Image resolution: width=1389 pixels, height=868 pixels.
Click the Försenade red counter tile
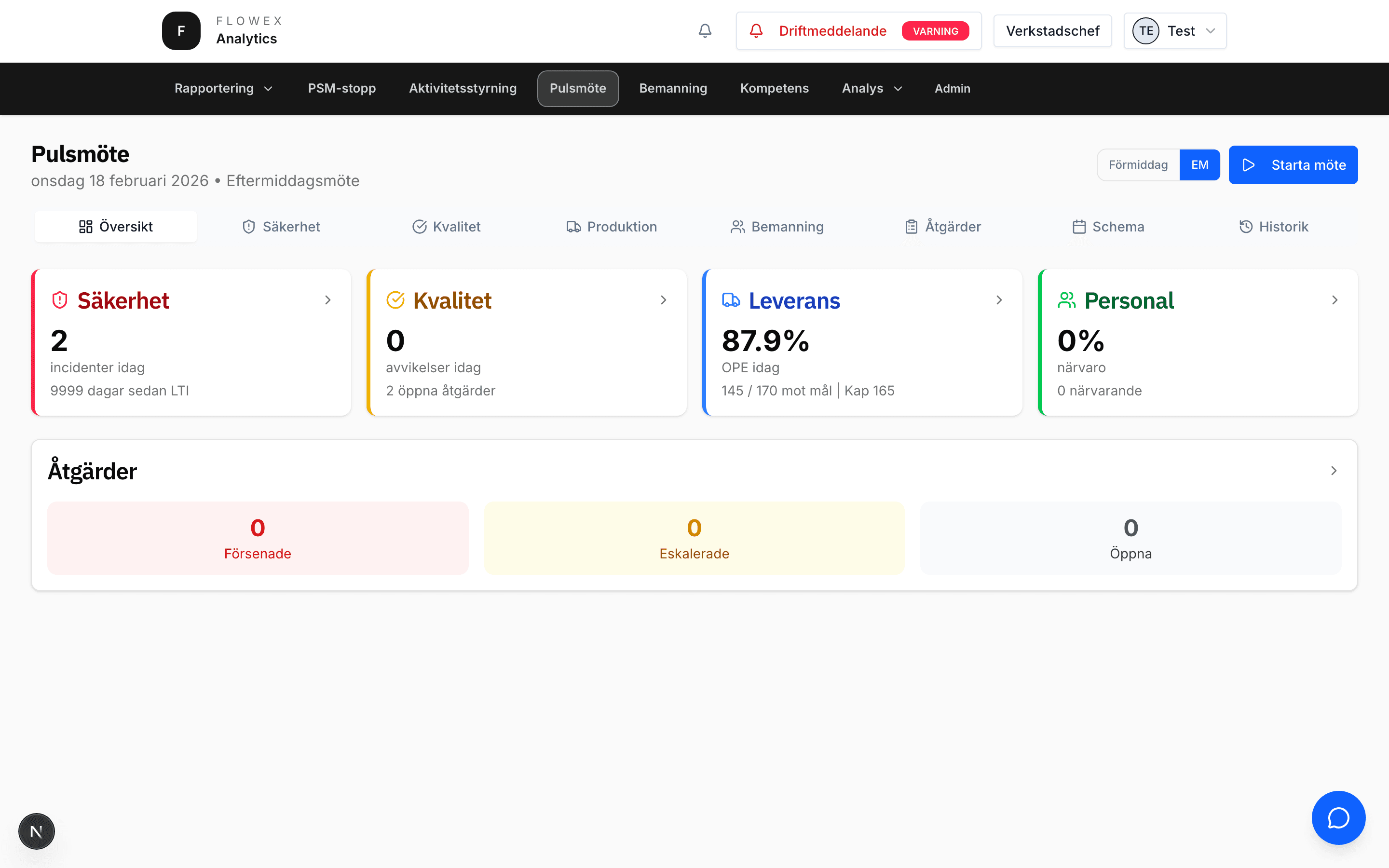258,538
